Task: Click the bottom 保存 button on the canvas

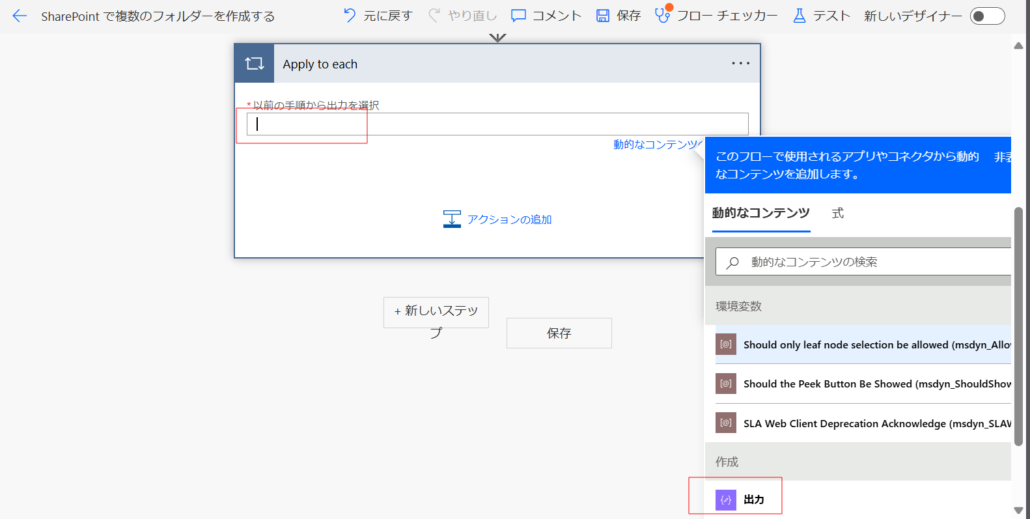Action: tap(559, 333)
